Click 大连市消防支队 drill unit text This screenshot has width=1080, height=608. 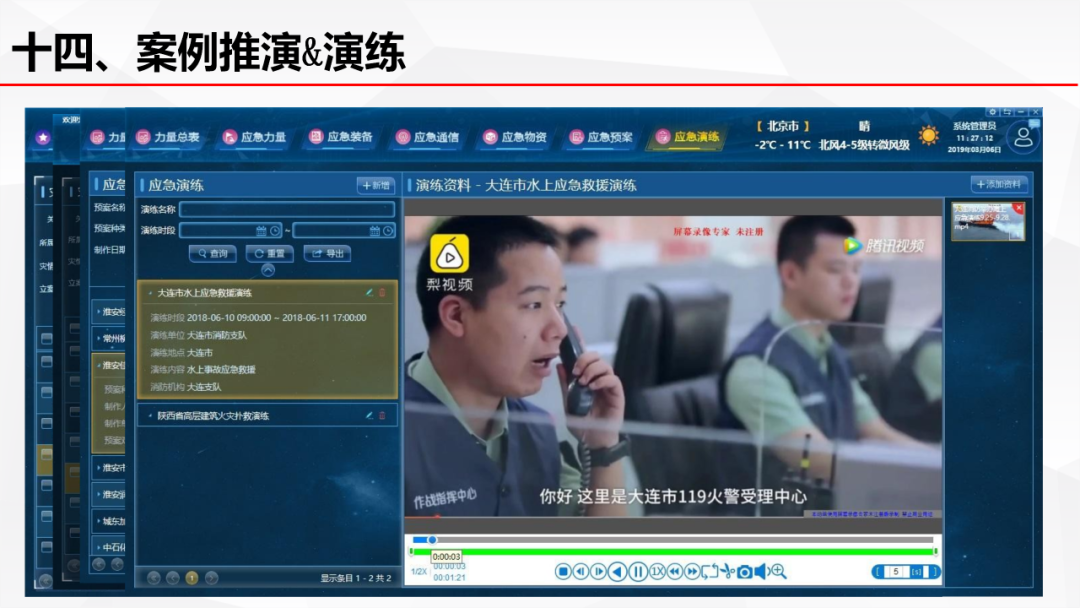[x=217, y=335]
